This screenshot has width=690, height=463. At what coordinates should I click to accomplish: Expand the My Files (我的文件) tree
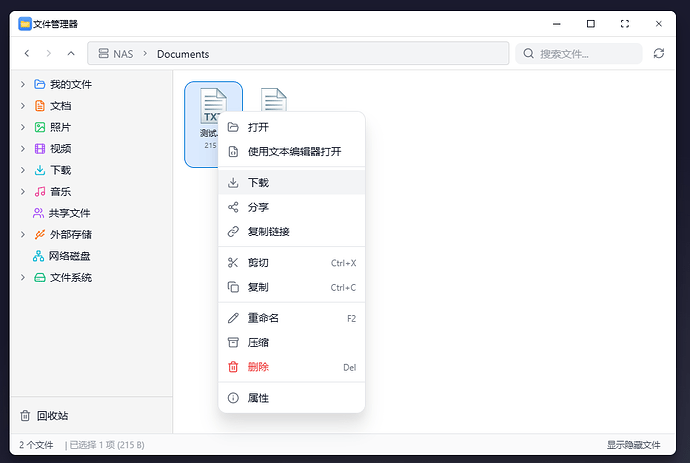click(23, 84)
